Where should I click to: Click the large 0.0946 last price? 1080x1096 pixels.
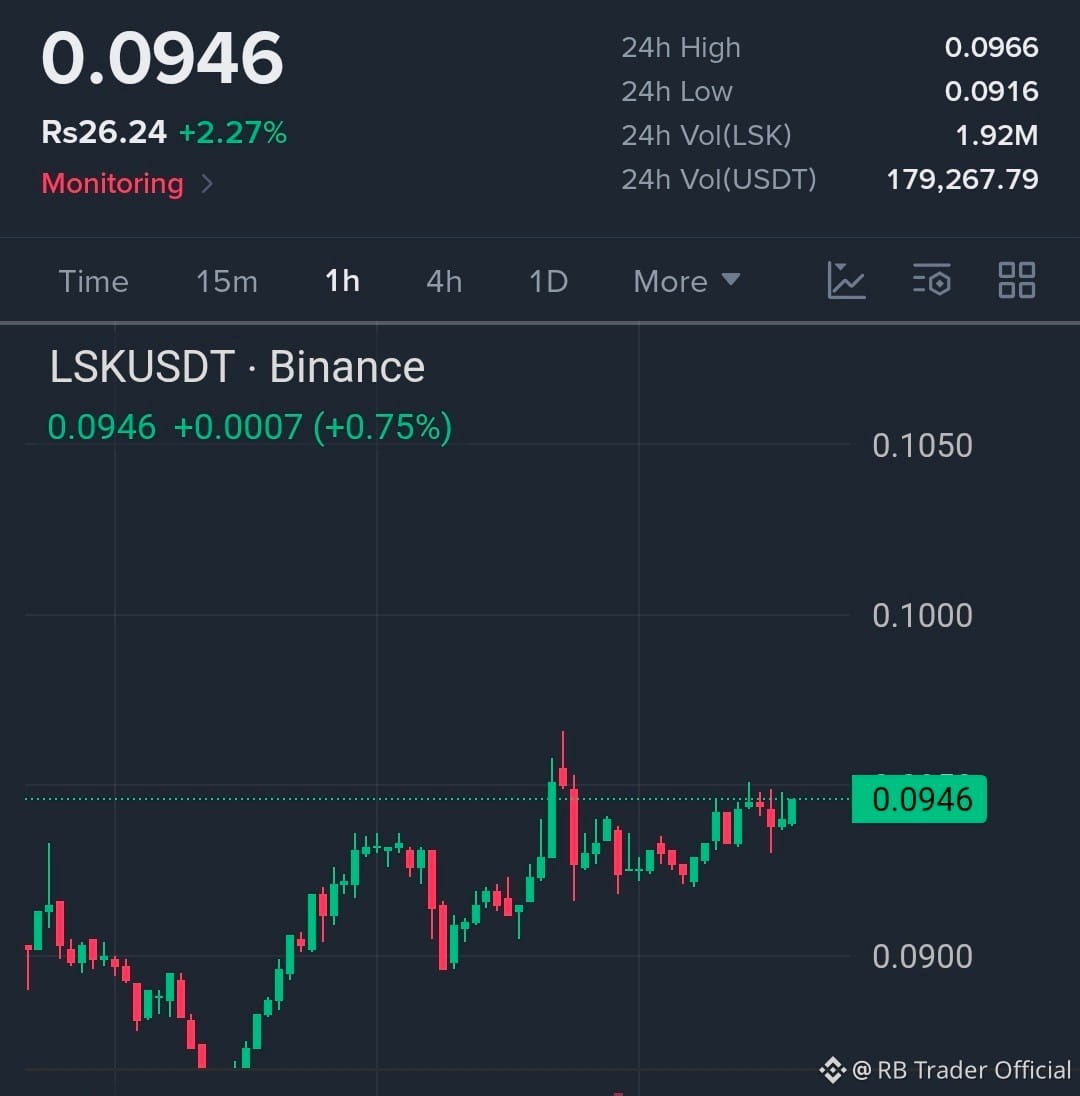(162, 59)
